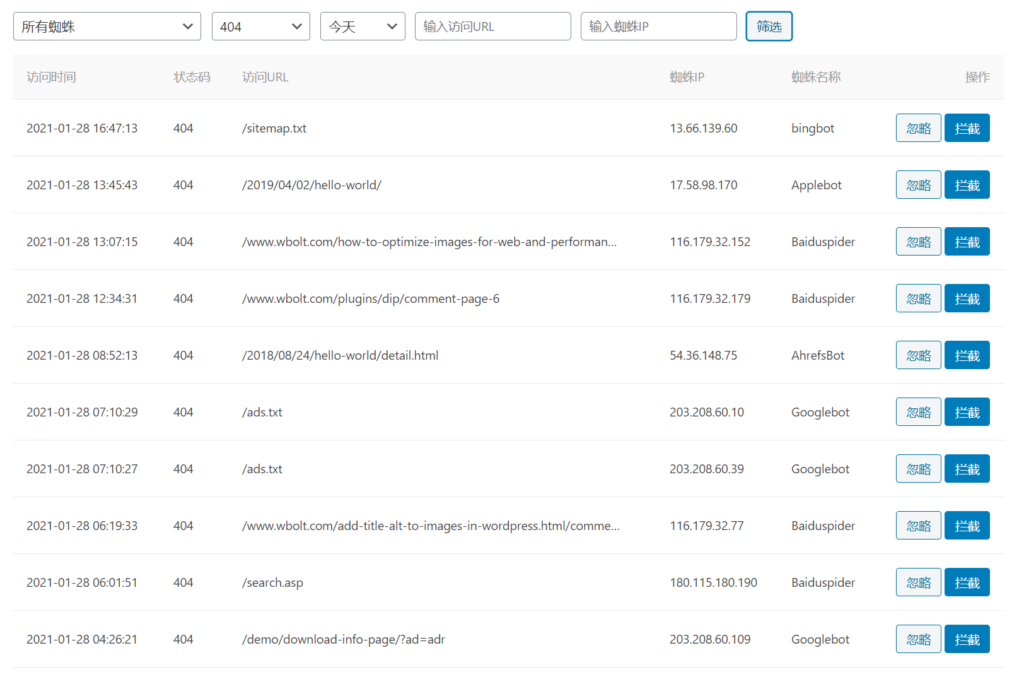Image resolution: width=1024 pixels, height=684 pixels.
Task: Ignore the /search.asp Baiduspider entry
Action: coord(918,583)
